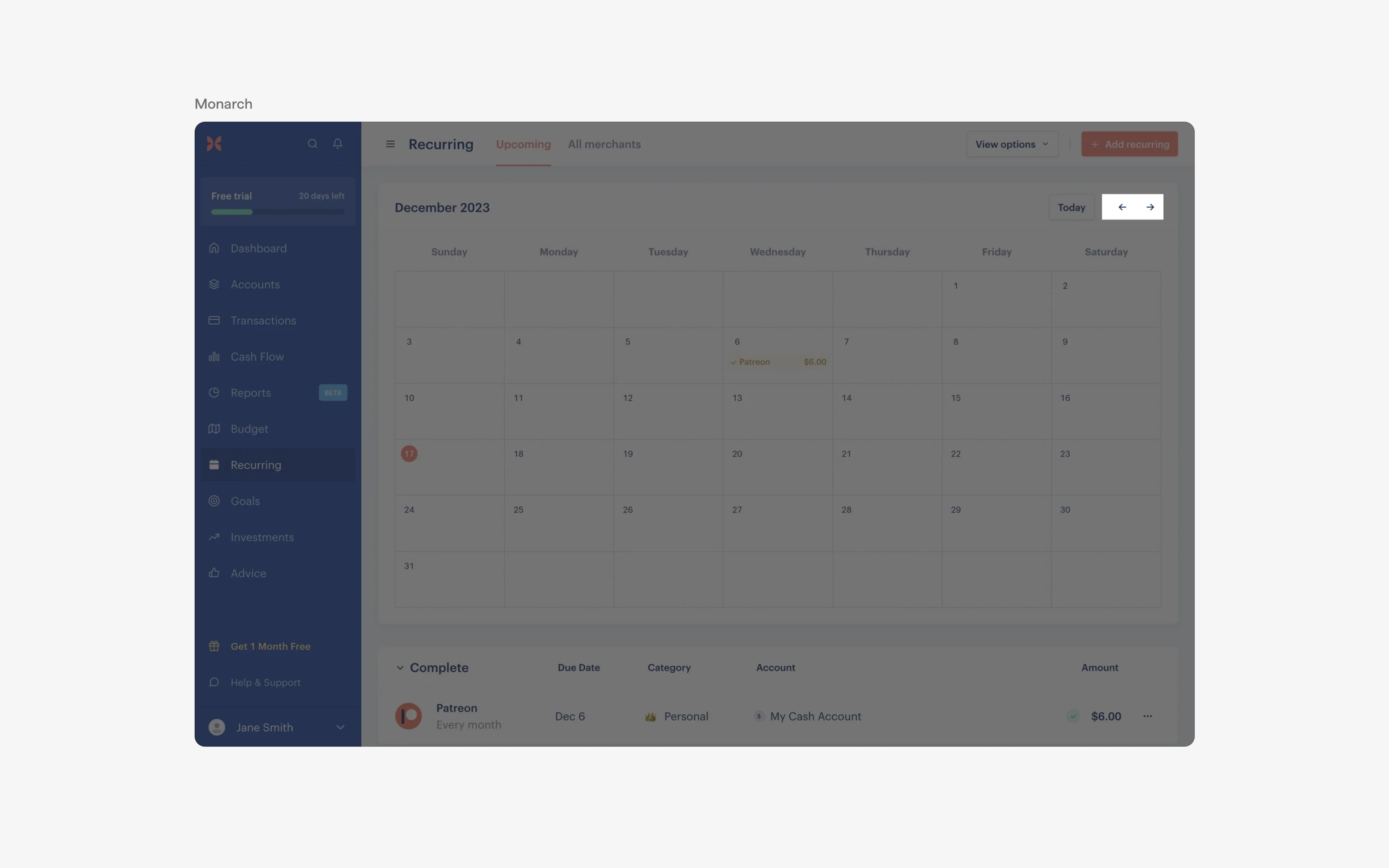
Task: Jump to Today in the calendar
Action: (1071, 207)
